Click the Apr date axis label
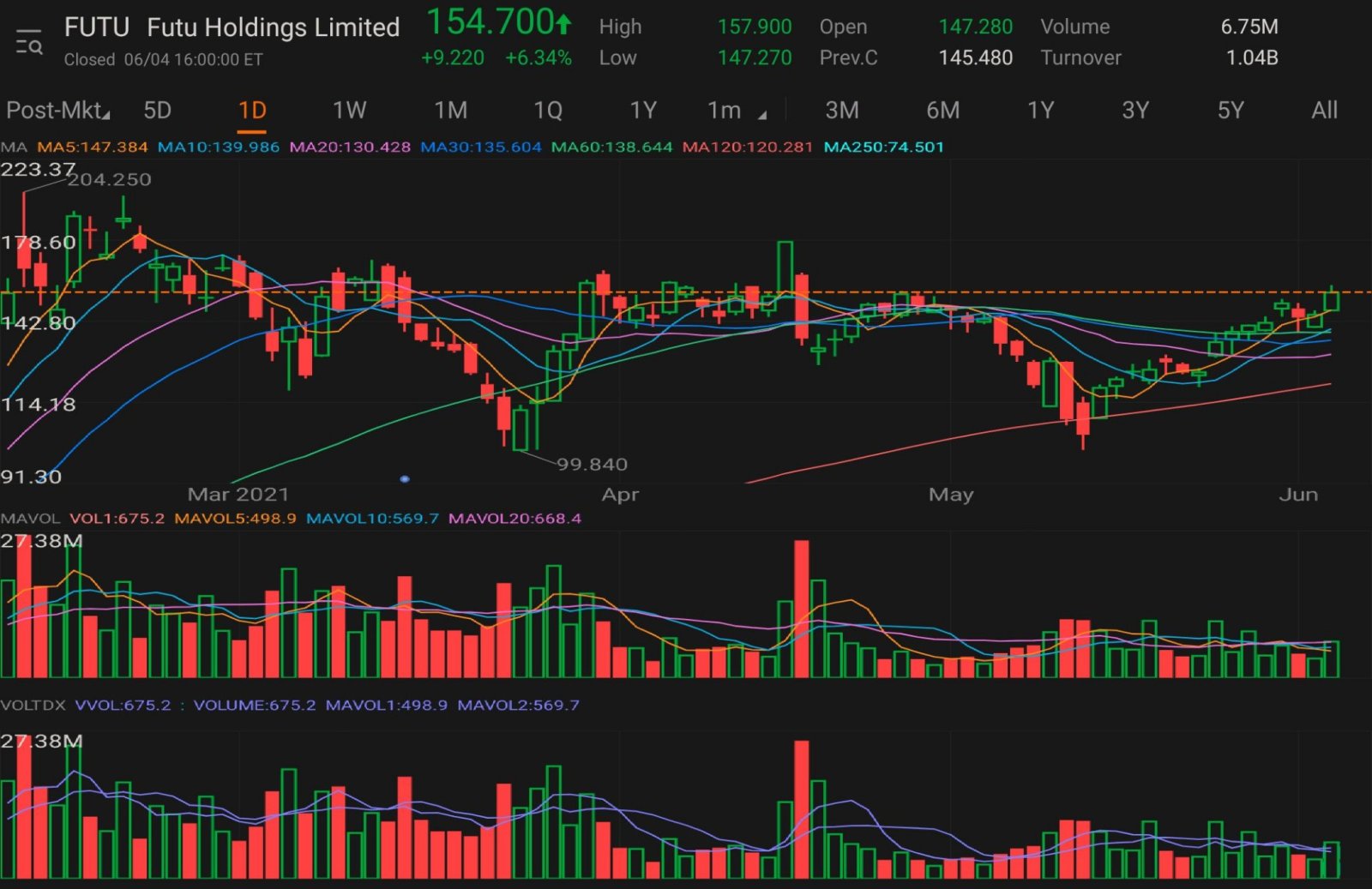 [x=620, y=495]
